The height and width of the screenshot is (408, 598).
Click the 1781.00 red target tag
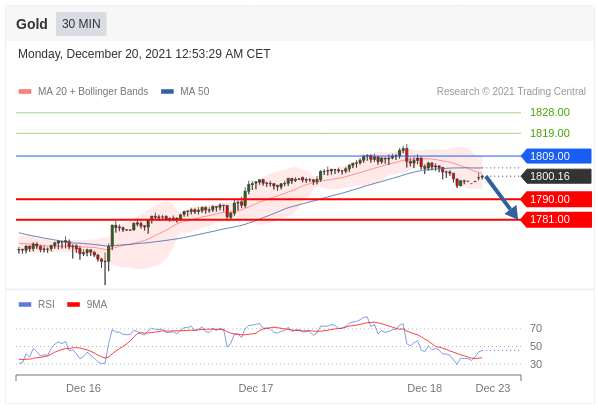pos(556,219)
